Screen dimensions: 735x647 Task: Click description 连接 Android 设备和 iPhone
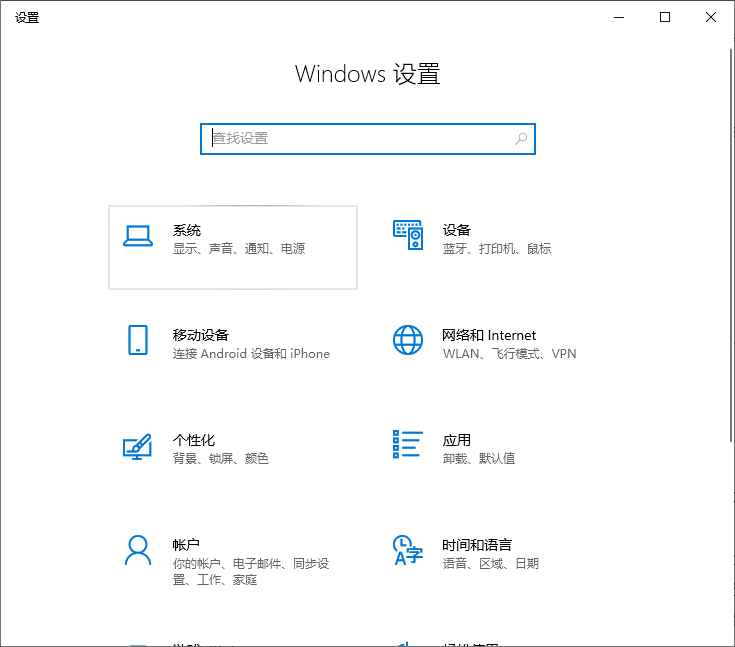251,354
